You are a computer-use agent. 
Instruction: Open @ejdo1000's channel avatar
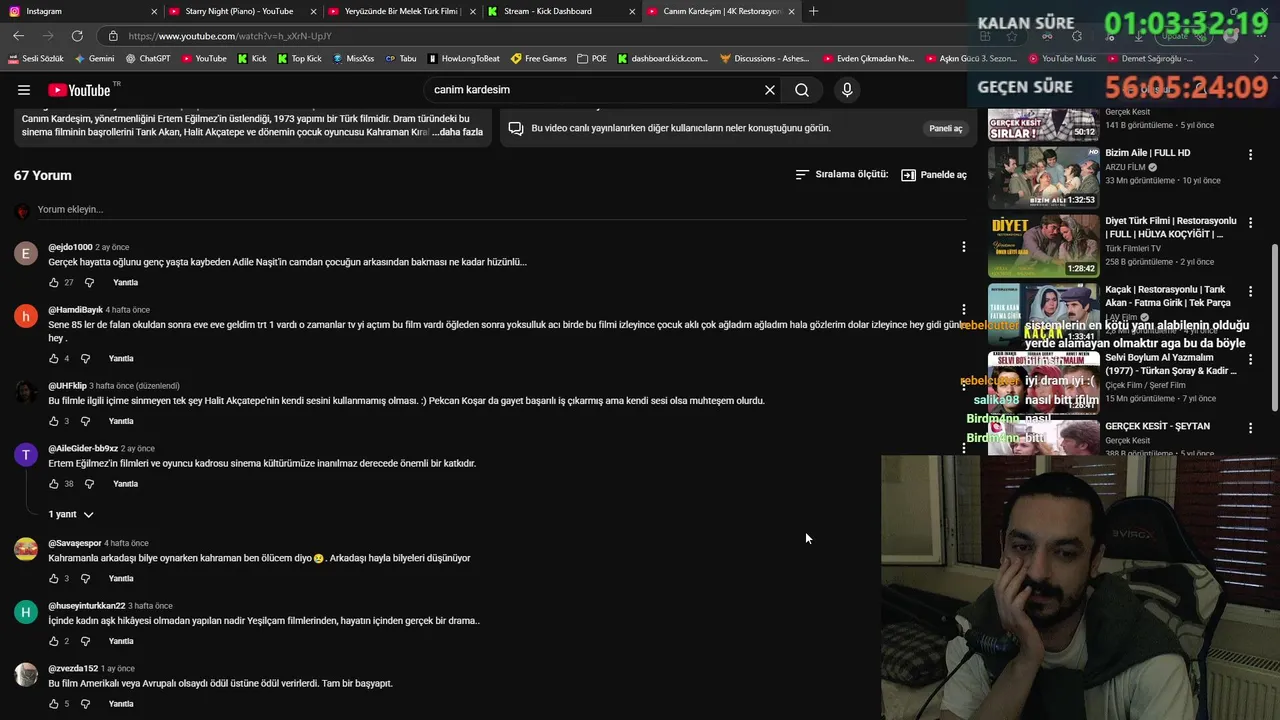[x=26, y=254]
